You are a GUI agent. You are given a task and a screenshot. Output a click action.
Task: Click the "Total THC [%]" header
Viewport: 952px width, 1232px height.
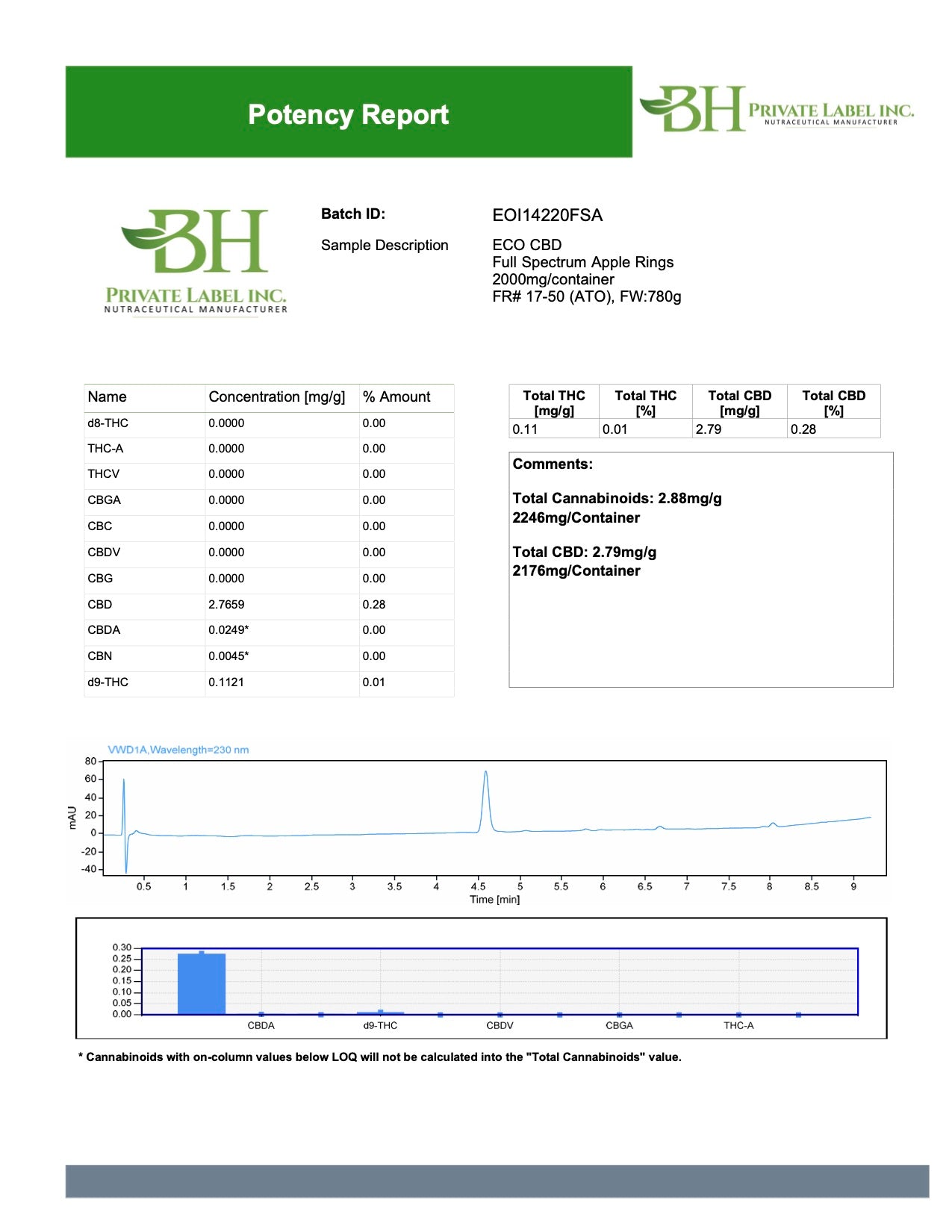(646, 402)
